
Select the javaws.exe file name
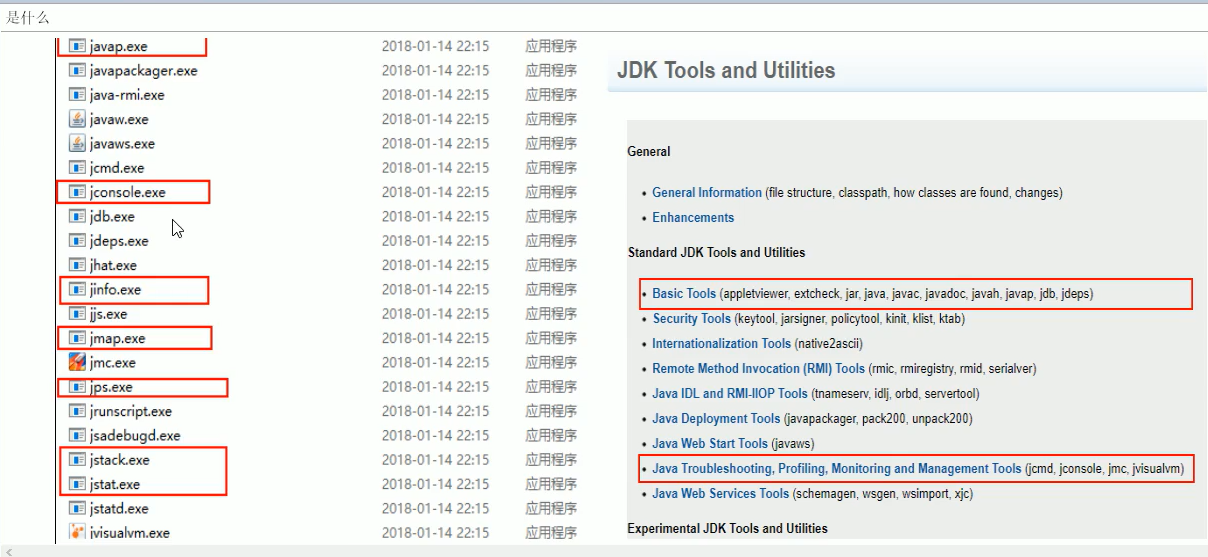click(123, 143)
